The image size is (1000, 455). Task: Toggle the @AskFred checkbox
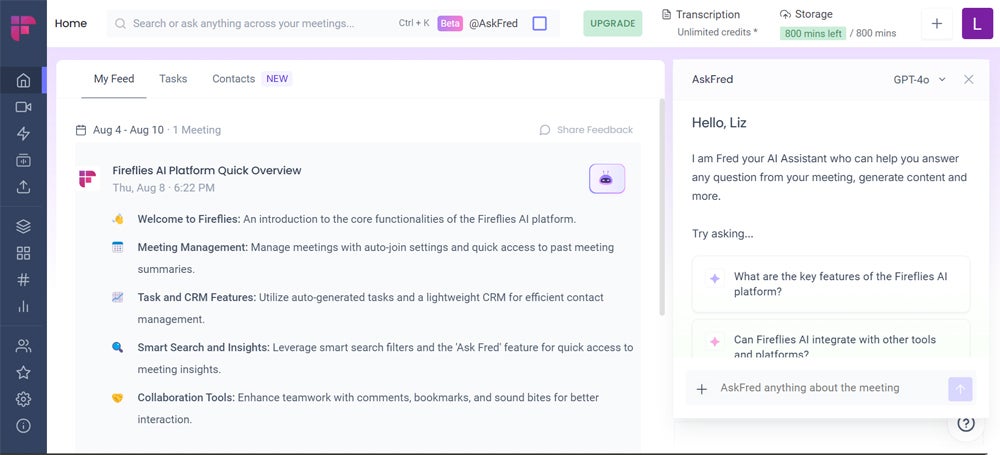click(x=539, y=23)
